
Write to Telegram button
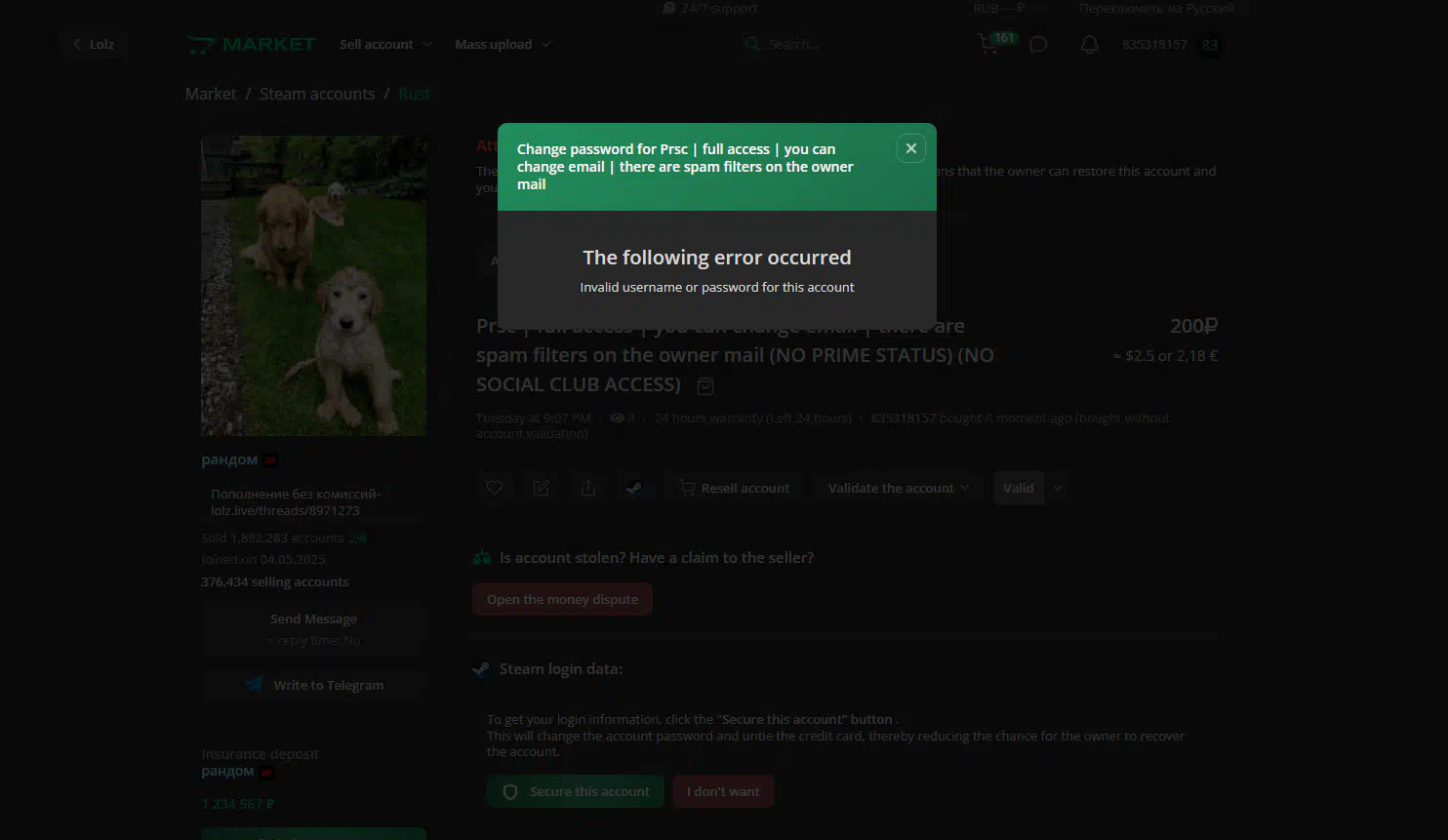(313, 685)
